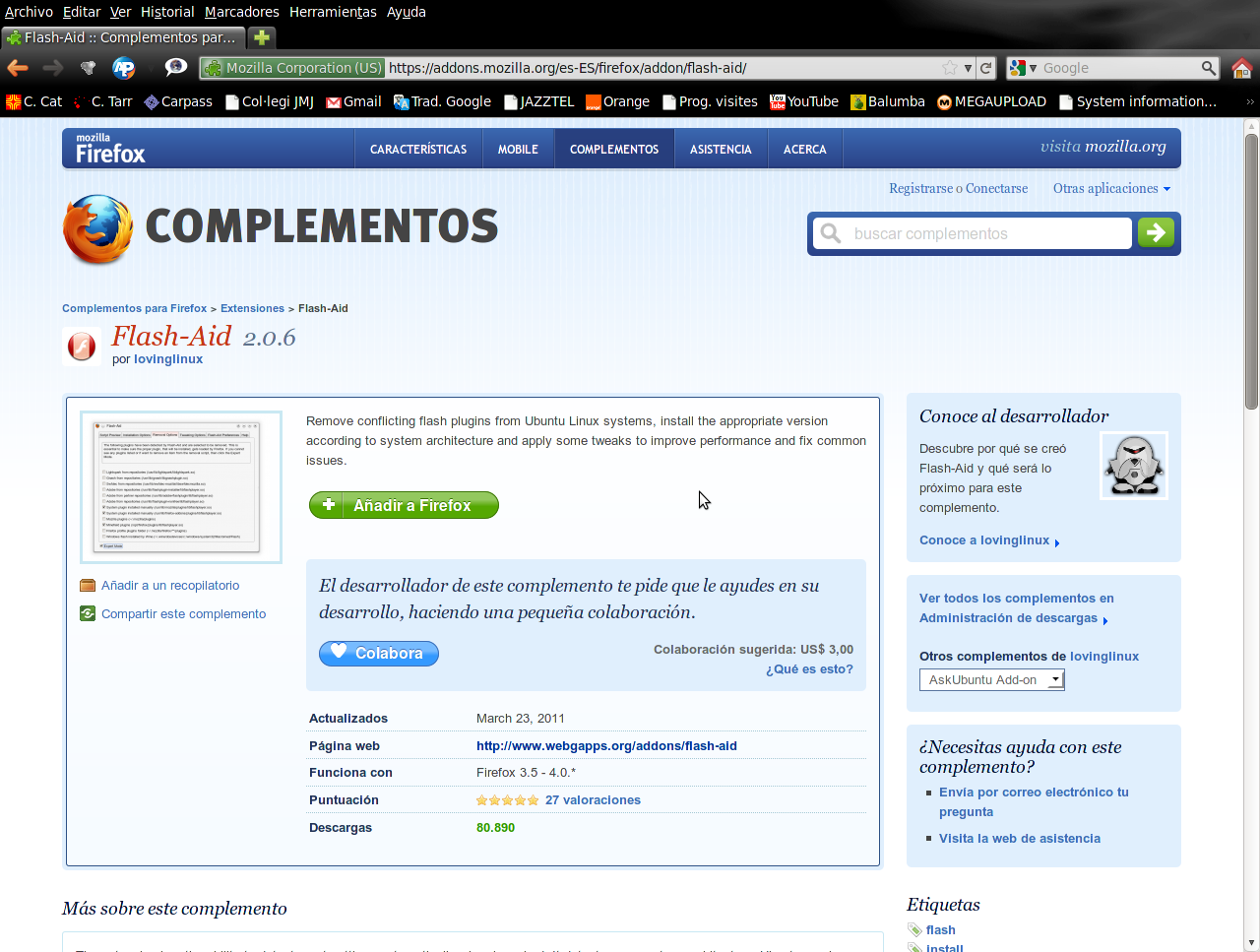The image size is (1260, 952).
Task: Click the grey forward navigation arrow
Action: pos(53,68)
